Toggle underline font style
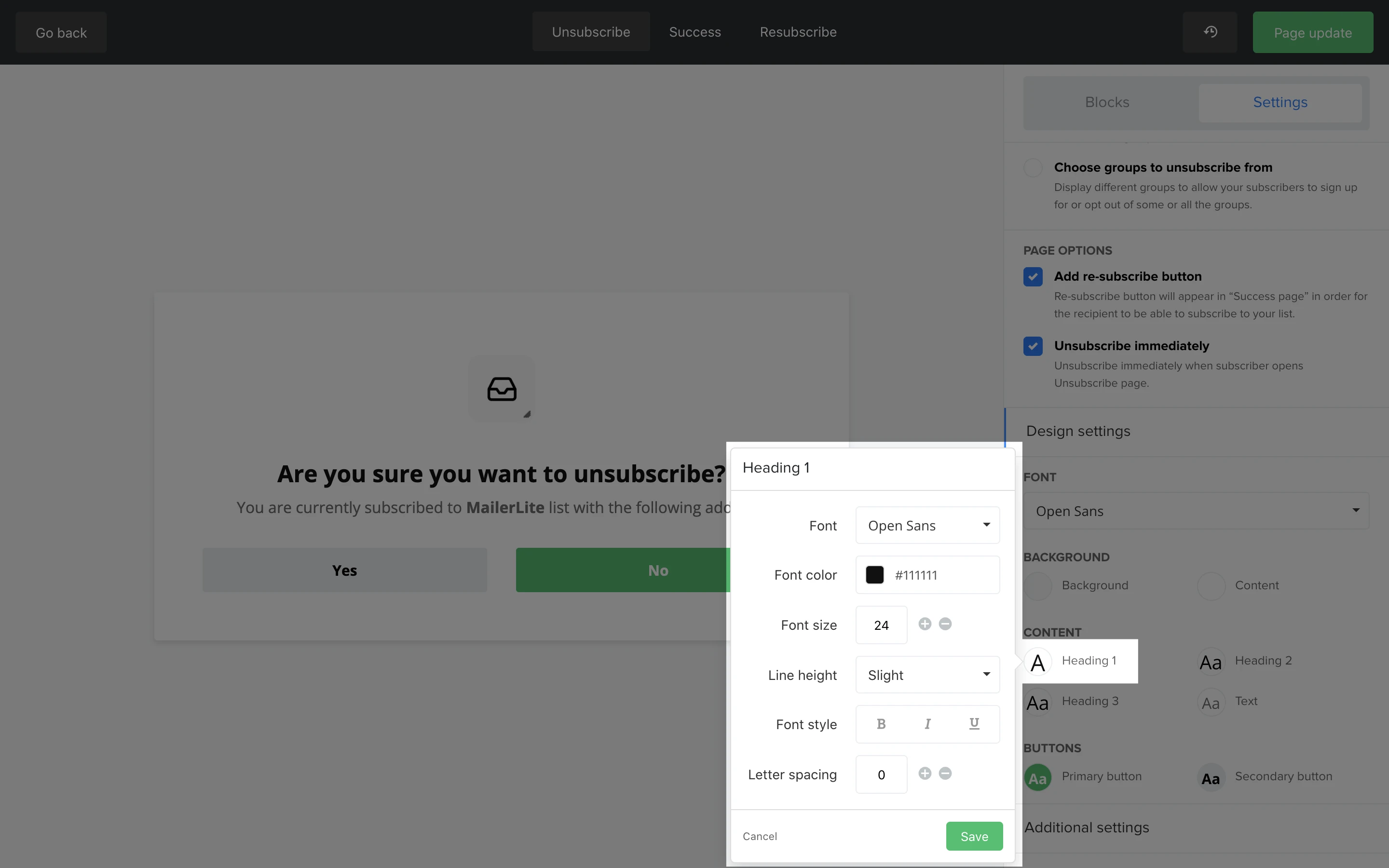This screenshot has height=868, width=1389. click(974, 724)
